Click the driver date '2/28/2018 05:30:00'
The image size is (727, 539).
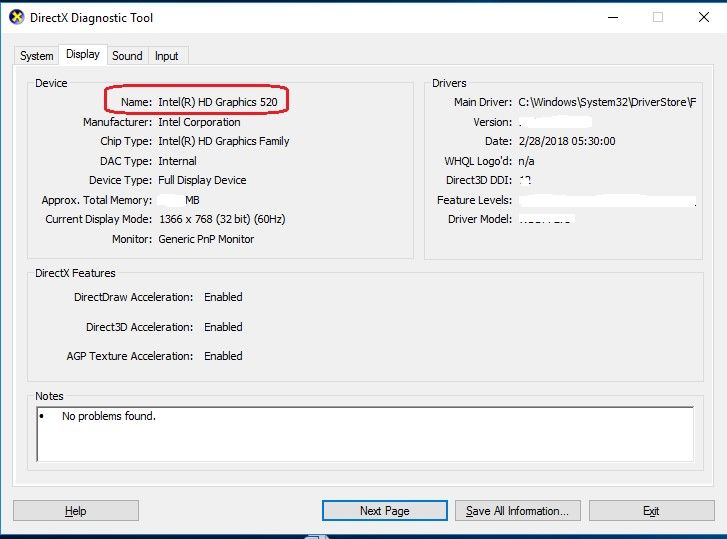pos(567,141)
